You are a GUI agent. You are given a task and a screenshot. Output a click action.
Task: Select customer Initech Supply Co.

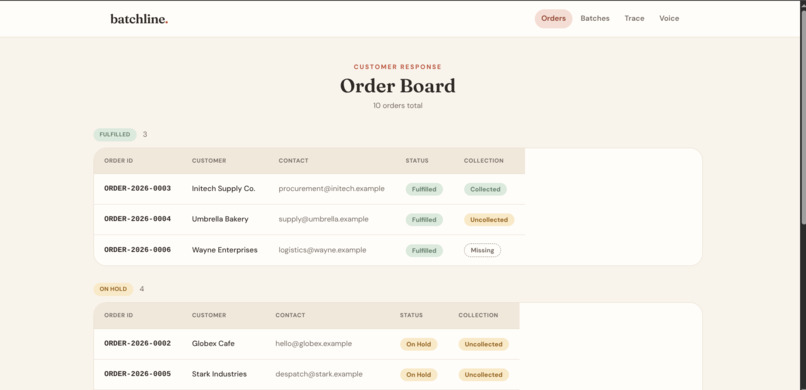tap(224, 189)
